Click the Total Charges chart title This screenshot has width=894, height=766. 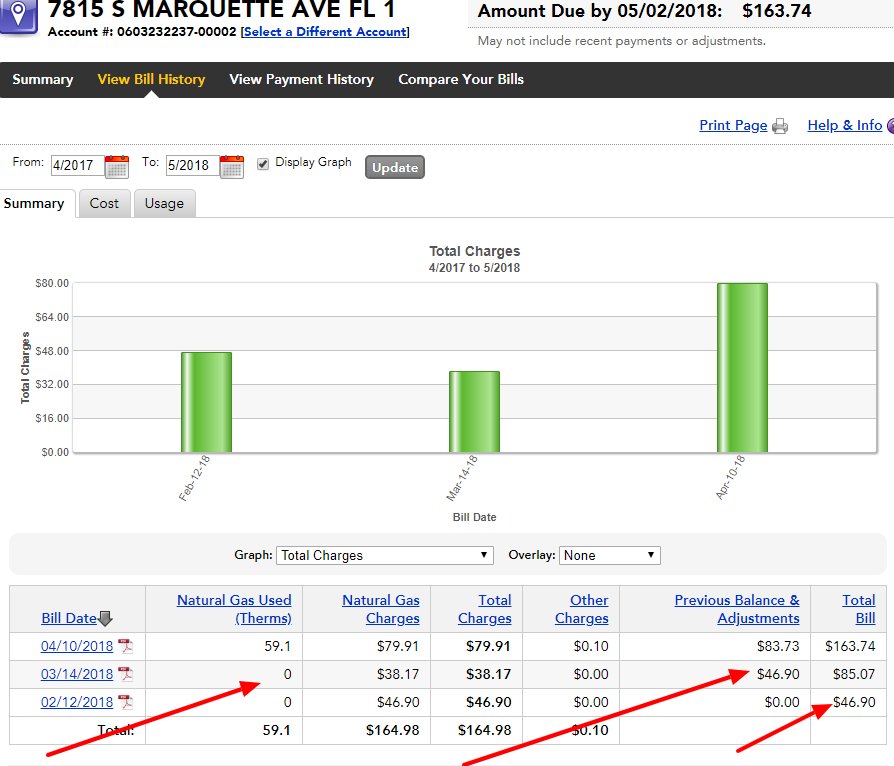pos(474,252)
